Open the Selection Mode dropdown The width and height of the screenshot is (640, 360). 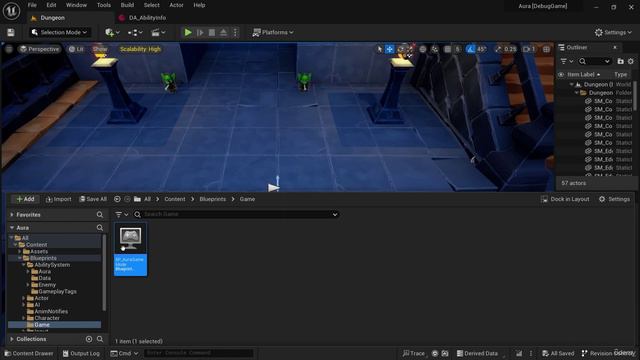(60, 32)
